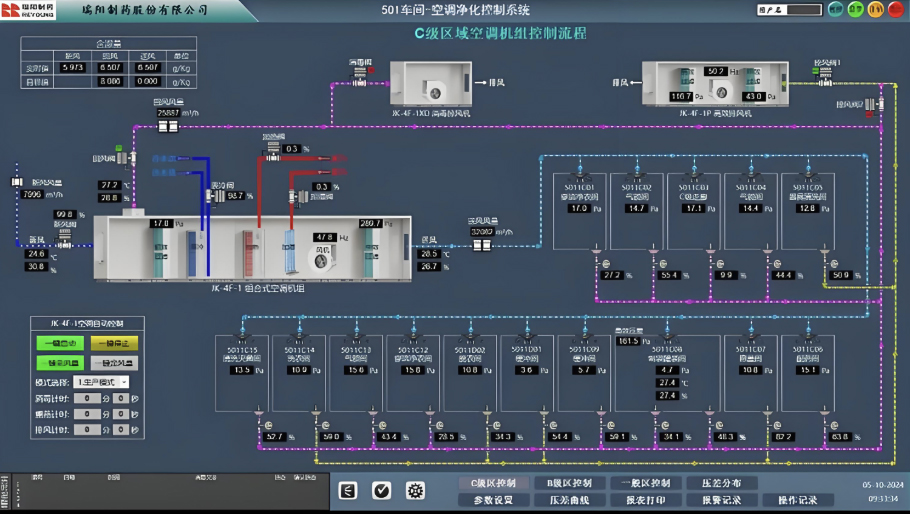Click the company logo at top left
The image size is (910, 514).
(28, 10)
